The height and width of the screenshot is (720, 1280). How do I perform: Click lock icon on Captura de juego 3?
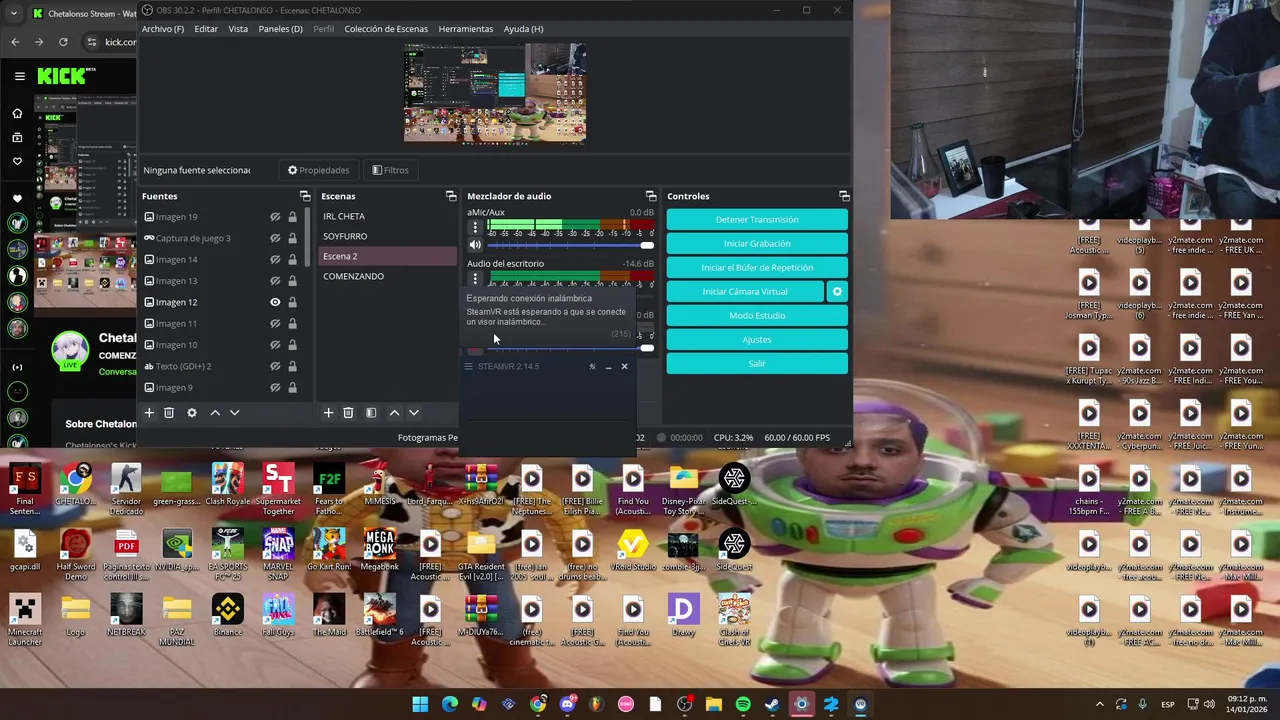[x=292, y=238]
